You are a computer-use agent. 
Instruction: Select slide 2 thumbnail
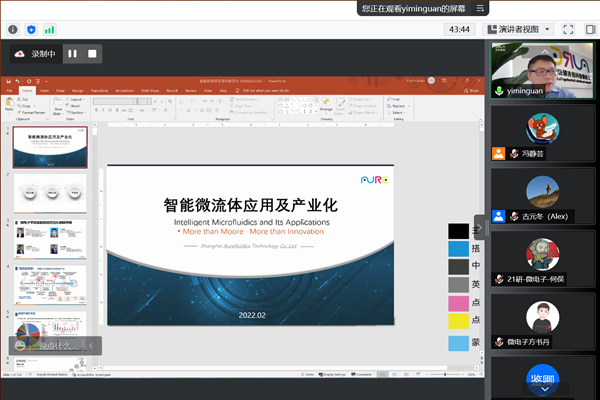tap(50, 190)
